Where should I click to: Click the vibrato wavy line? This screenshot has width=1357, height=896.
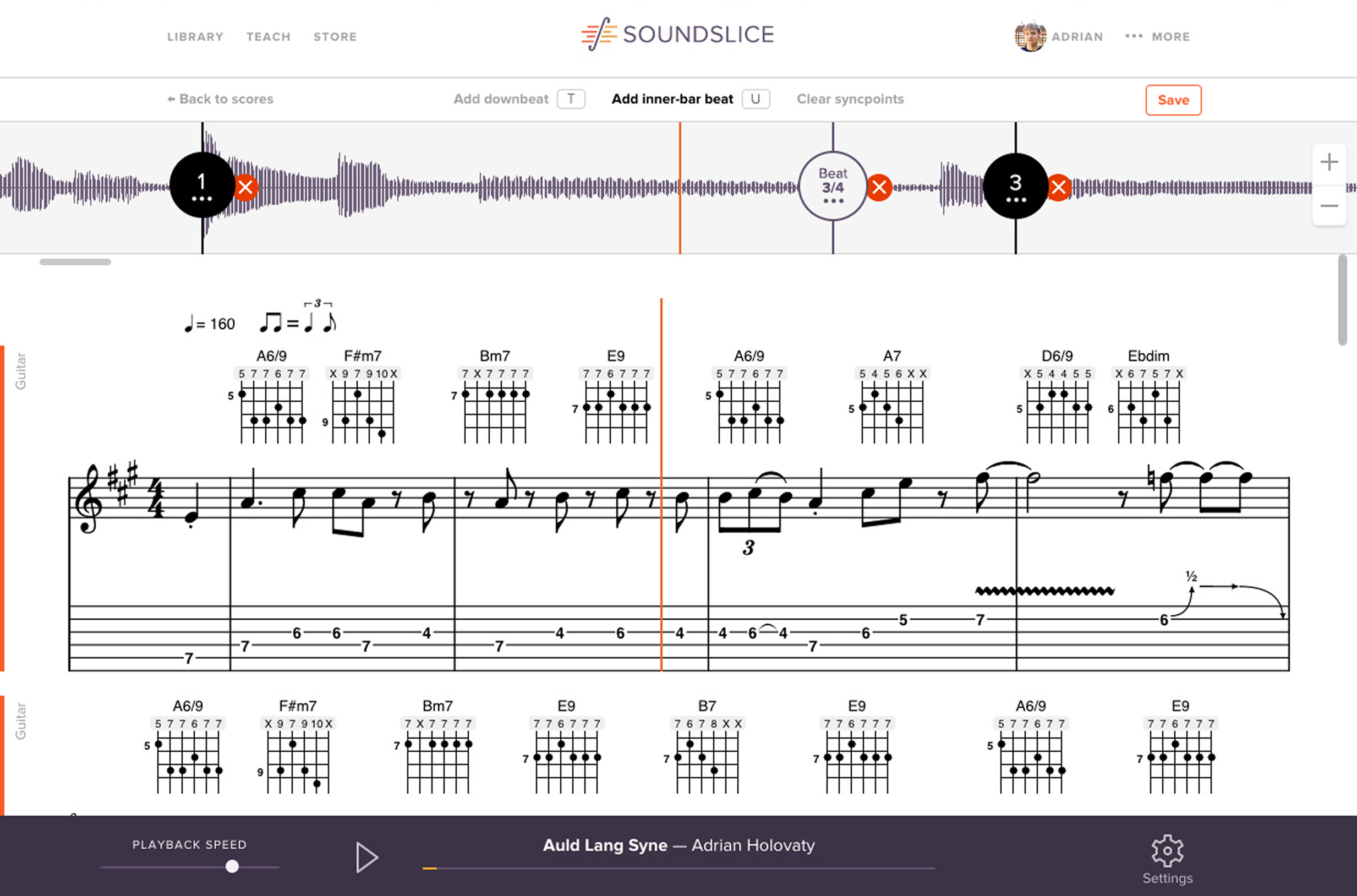click(1044, 591)
